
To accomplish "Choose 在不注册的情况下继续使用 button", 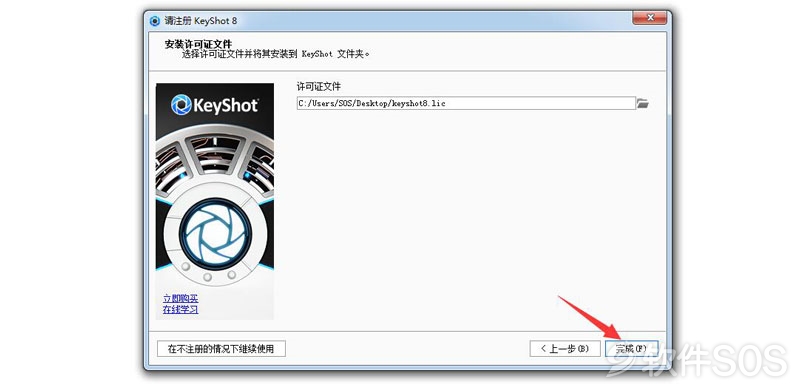I will tap(221, 349).
